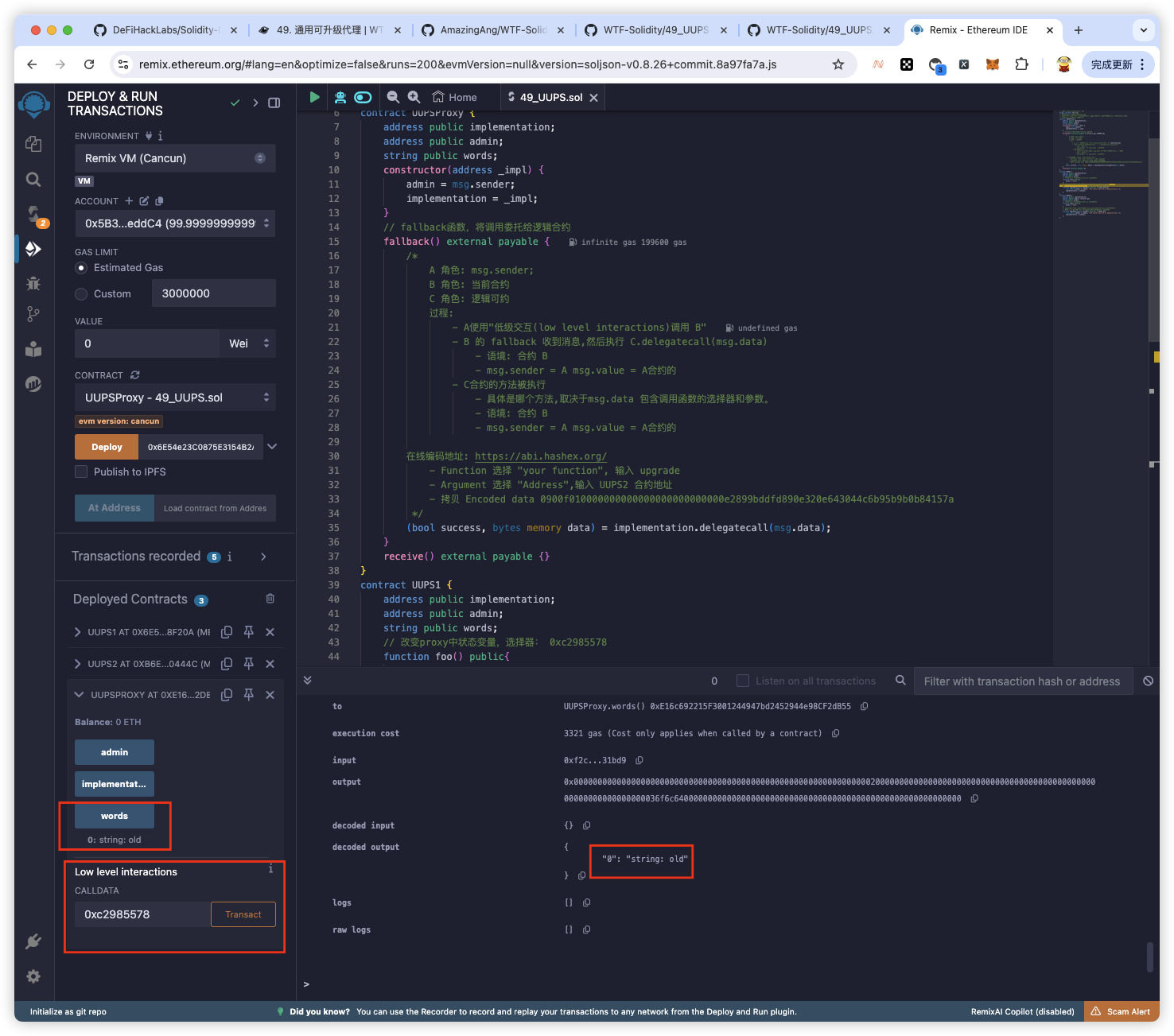Reload the browser page
This screenshot has width=1174, height=1036.
[89, 64]
